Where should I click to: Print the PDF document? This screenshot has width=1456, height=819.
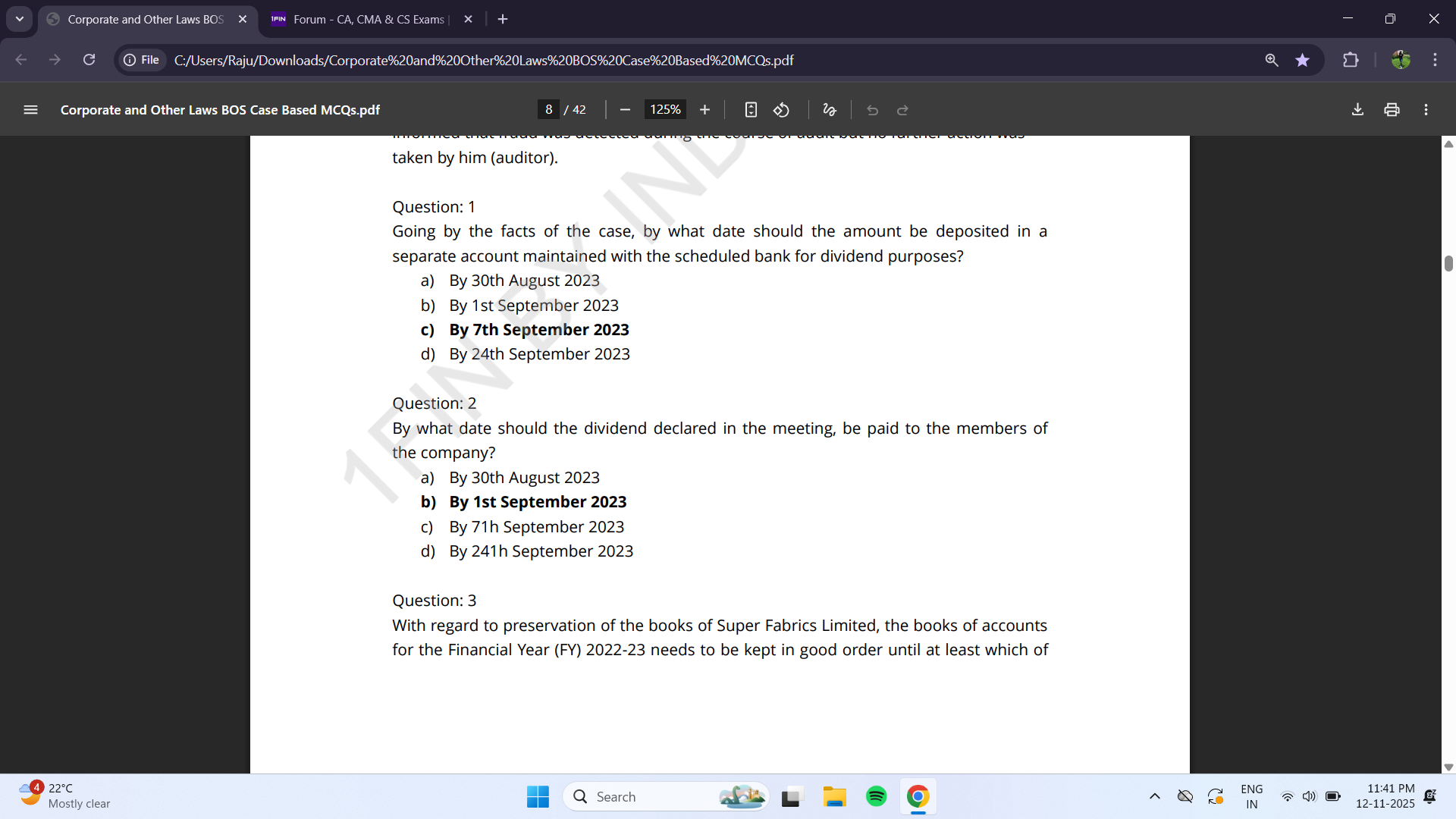click(x=1392, y=110)
